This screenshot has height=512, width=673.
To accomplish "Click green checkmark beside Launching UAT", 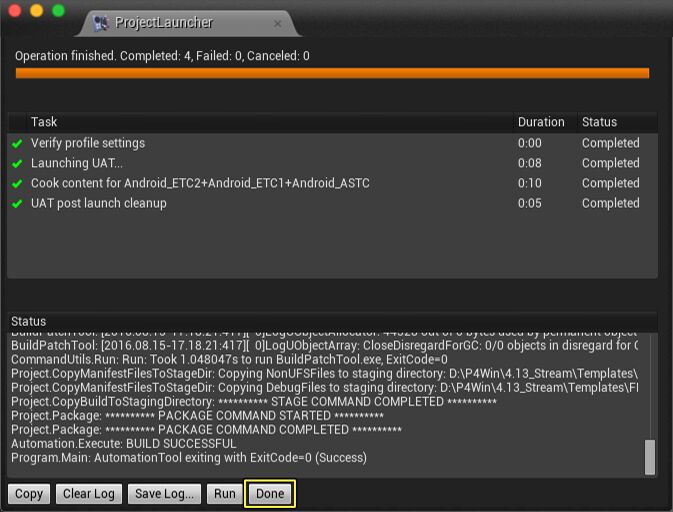I will [x=17, y=164].
